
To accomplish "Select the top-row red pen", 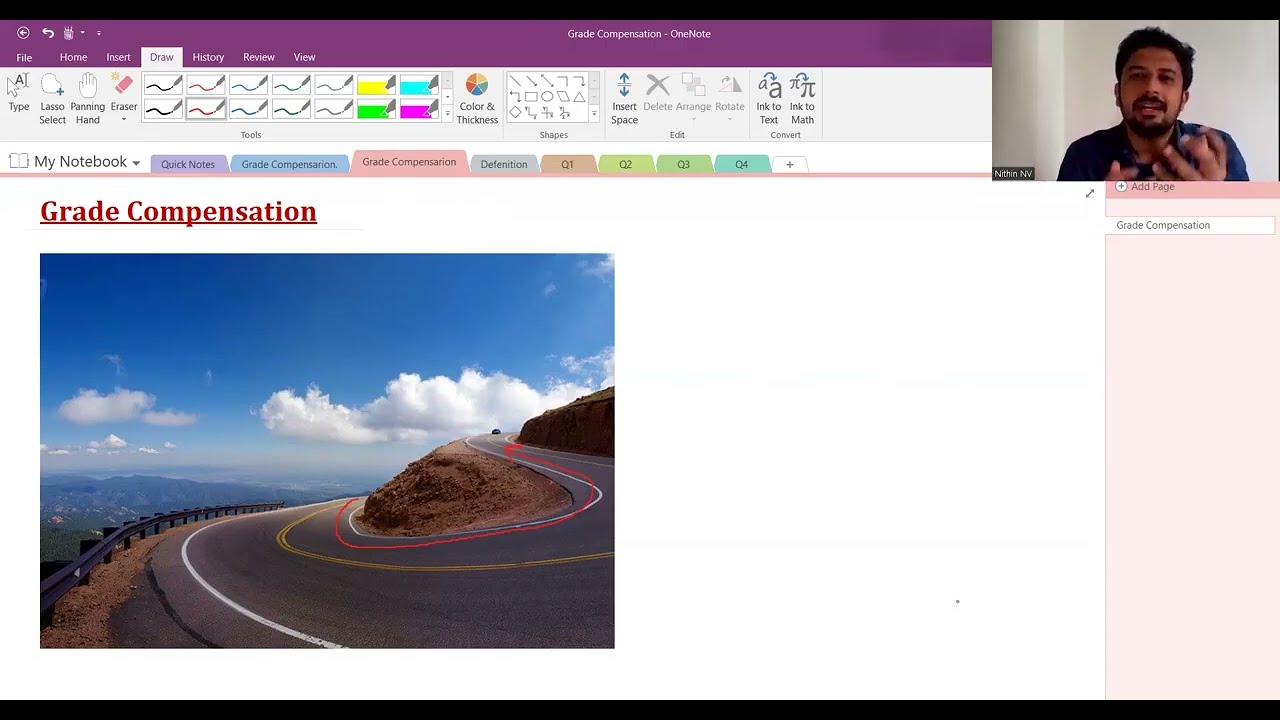I will (x=206, y=85).
